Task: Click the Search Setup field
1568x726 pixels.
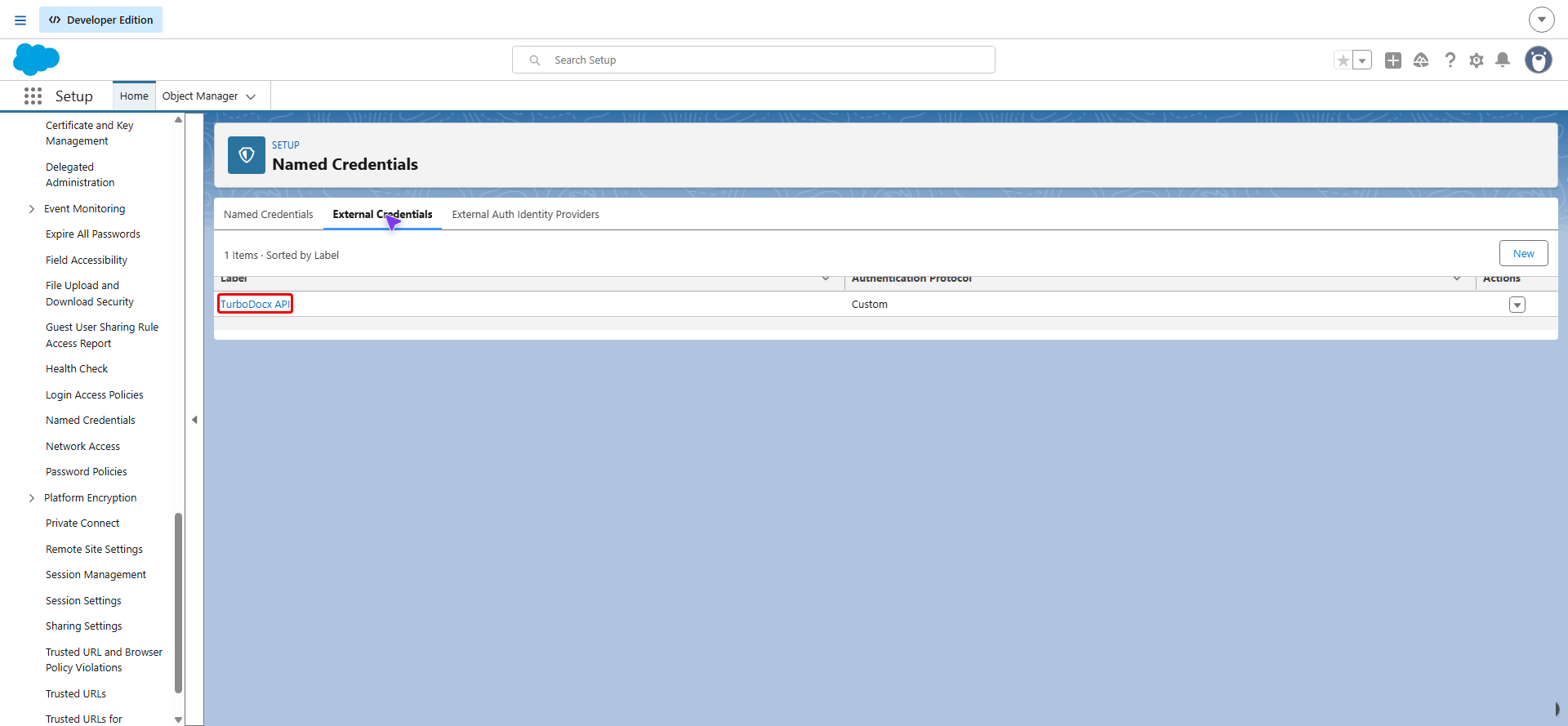Action: [754, 60]
